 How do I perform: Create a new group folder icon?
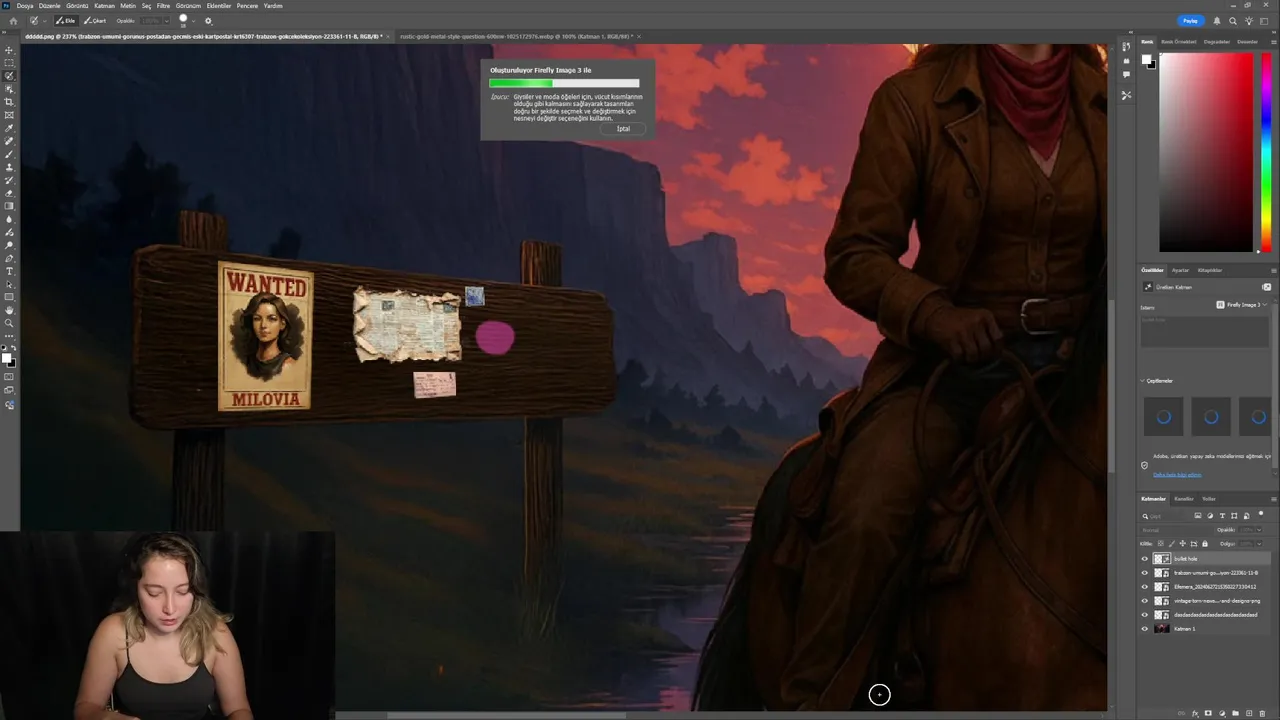tap(1235, 713)
